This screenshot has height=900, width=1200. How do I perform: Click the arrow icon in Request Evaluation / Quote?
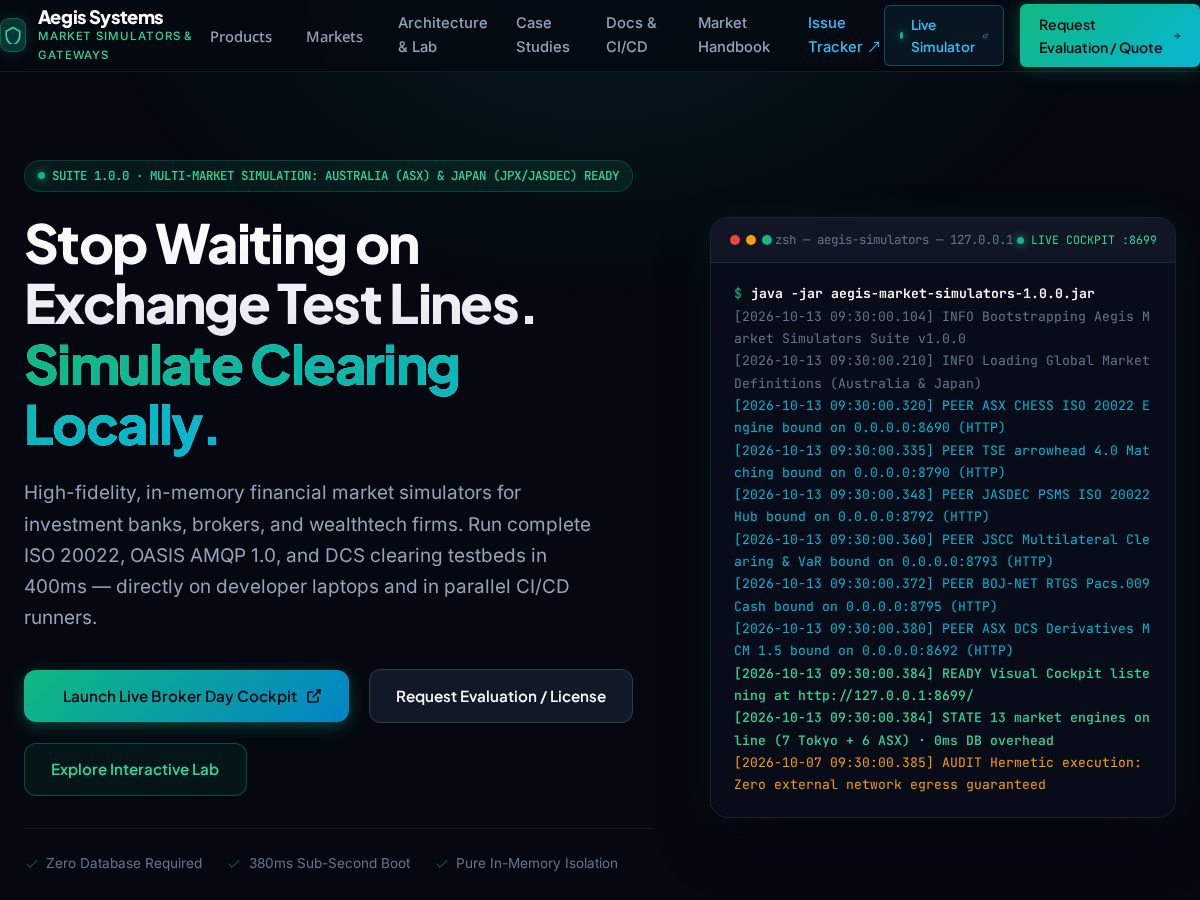pos(1176,36)
